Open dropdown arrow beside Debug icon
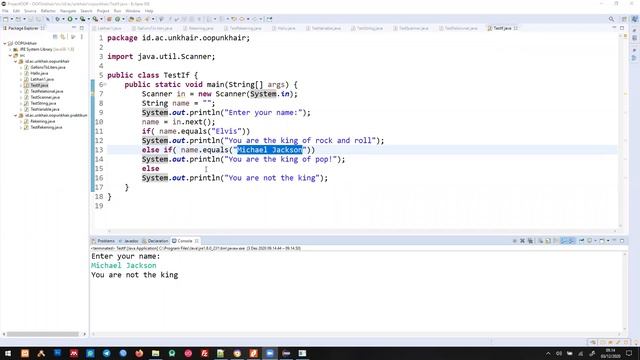This screenshot has height=360, width=640. coord(63,19)
